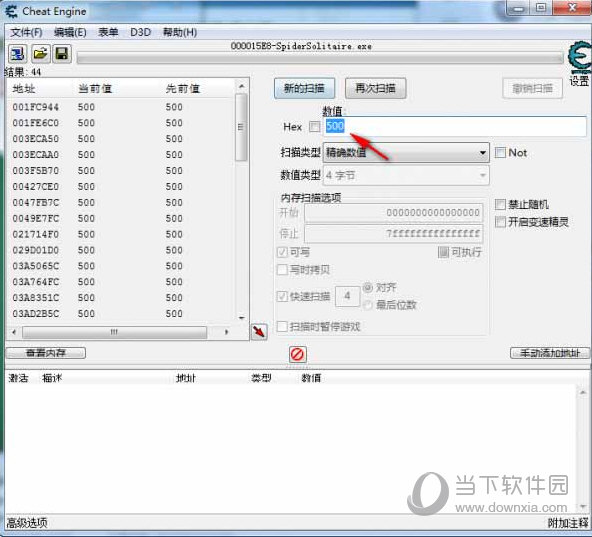Enable the 禁止随机 checkbox
This screenshot has width=592, height=537.
click(500, 204)
